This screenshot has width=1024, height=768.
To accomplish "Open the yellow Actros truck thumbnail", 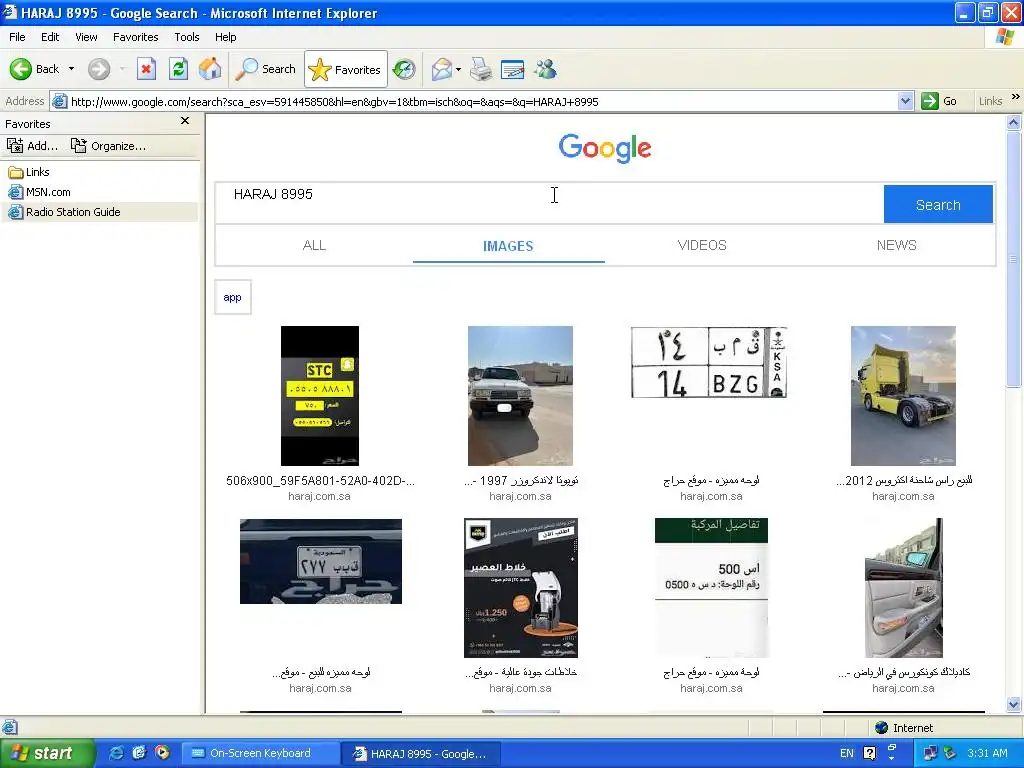I will click(x=903, y=396).
